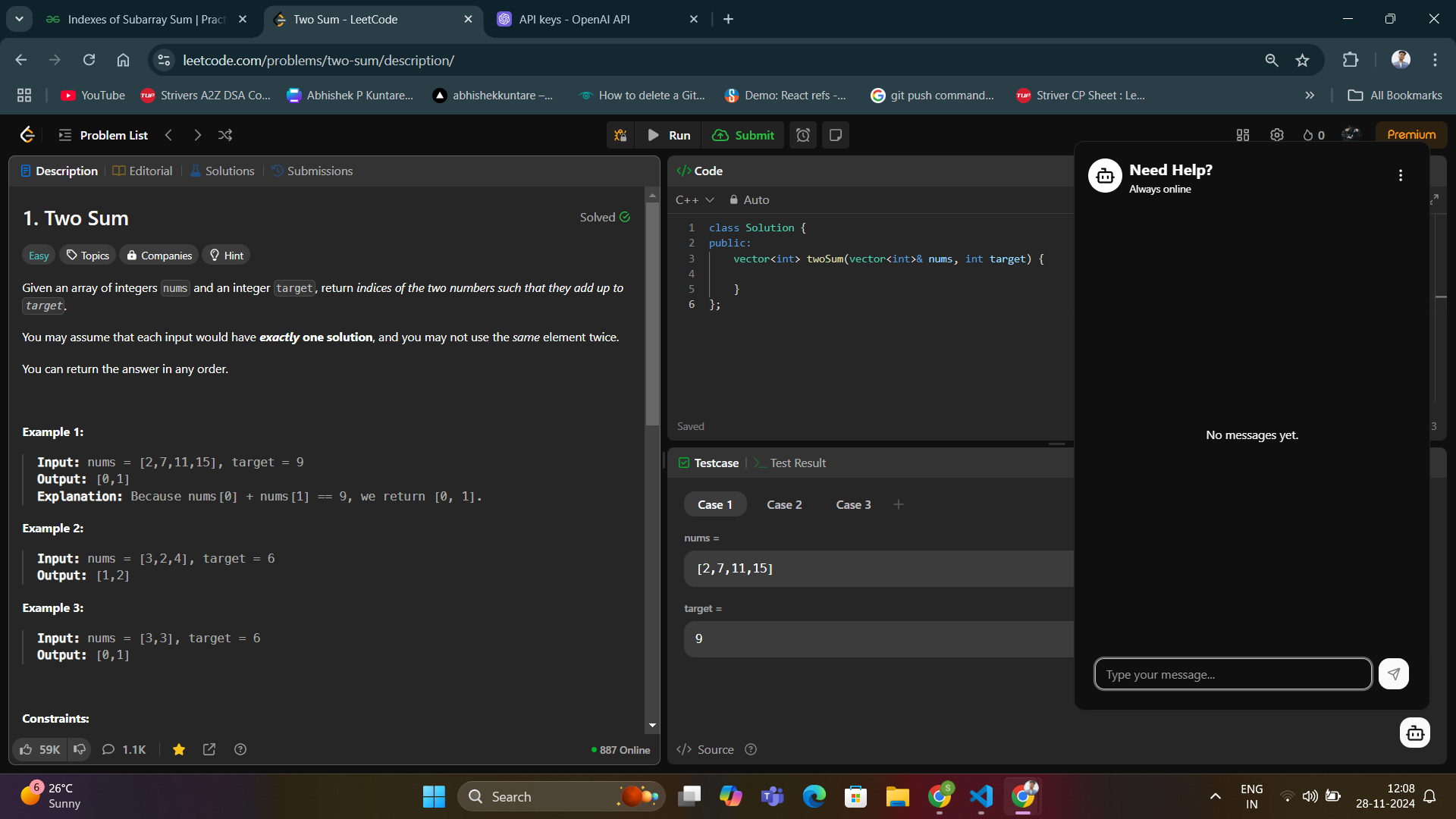Screen dimensions: 1456x819
Task: Open the layout grid icon
Action: coord(1242,135)
